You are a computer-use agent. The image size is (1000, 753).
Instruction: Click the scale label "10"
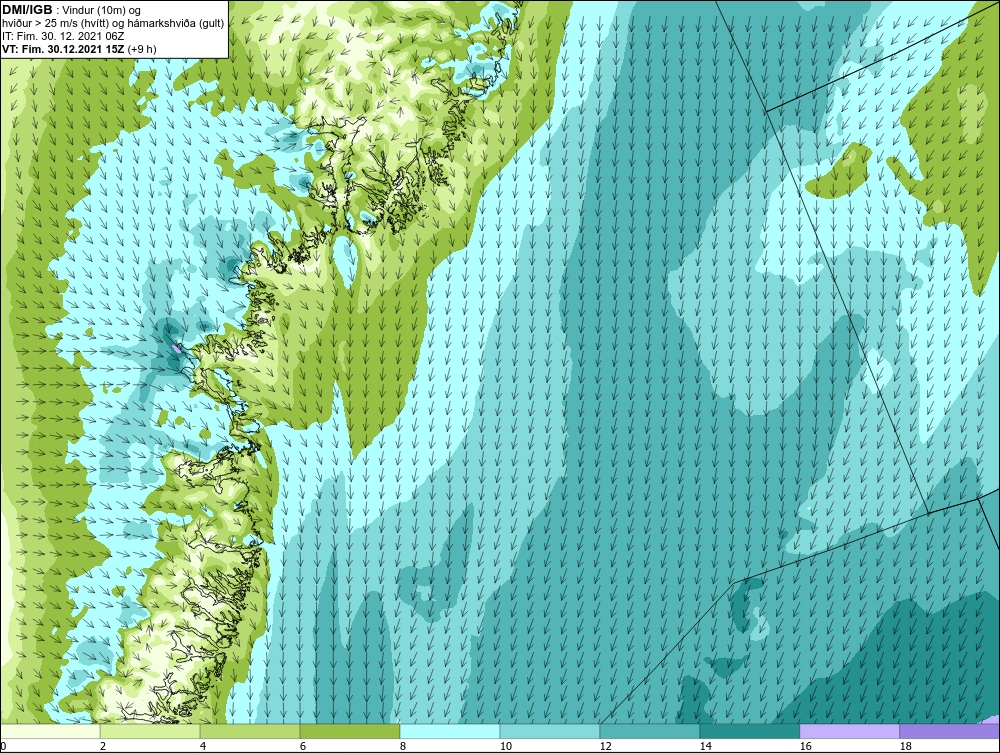click(x=505, y=746)
